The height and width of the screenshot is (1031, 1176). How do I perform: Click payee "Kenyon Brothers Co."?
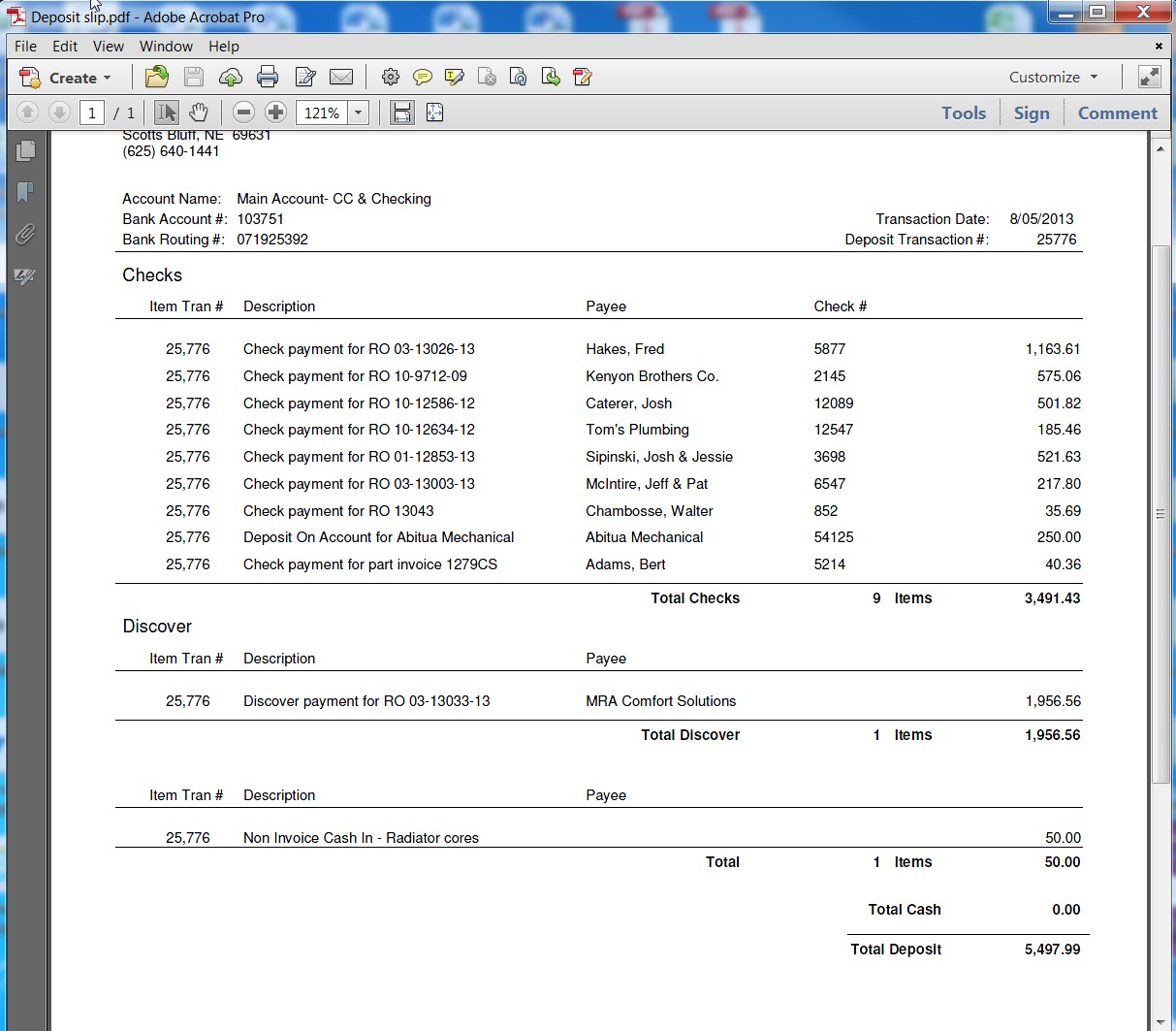pos(652,376)
